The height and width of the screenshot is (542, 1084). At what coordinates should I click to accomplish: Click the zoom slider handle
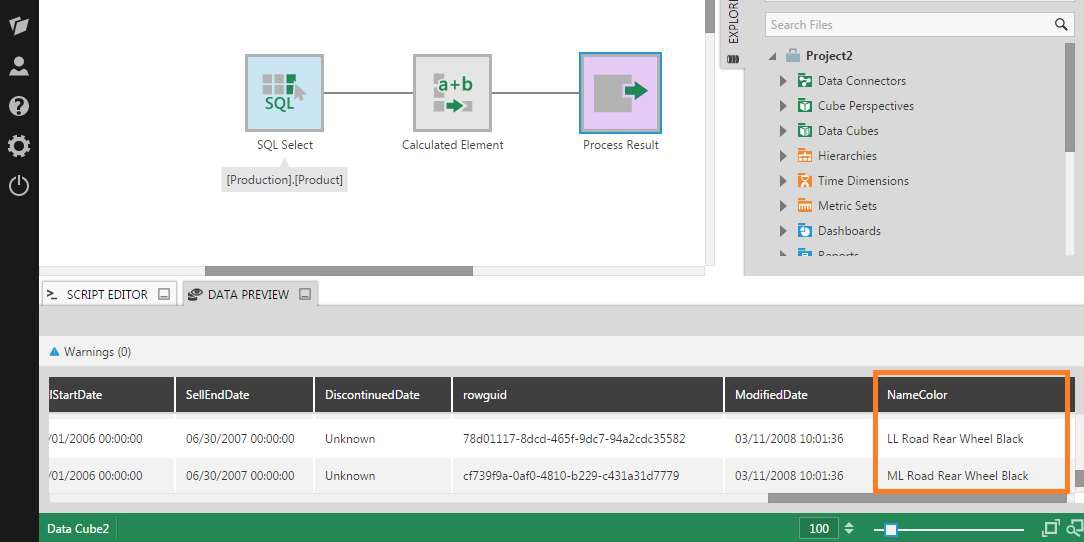coord(890,529)
